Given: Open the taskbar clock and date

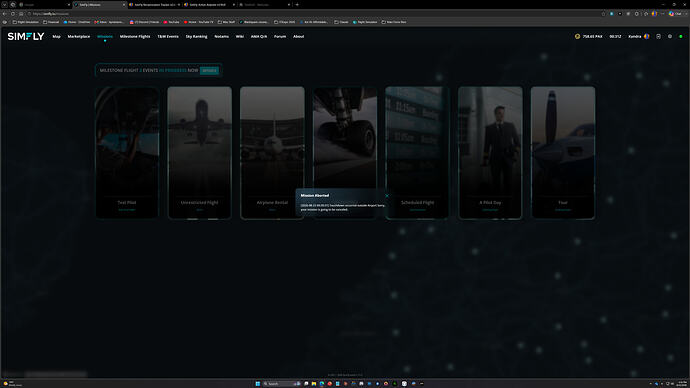Looking at the screenshot, I should (683, 384).
